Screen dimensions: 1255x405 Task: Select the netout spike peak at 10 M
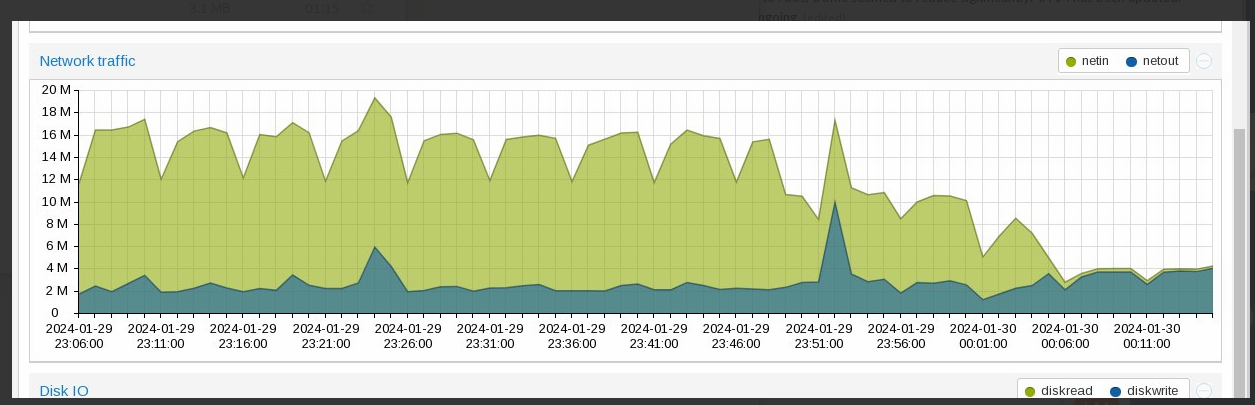pyautogui.click(x=835, y=201)
